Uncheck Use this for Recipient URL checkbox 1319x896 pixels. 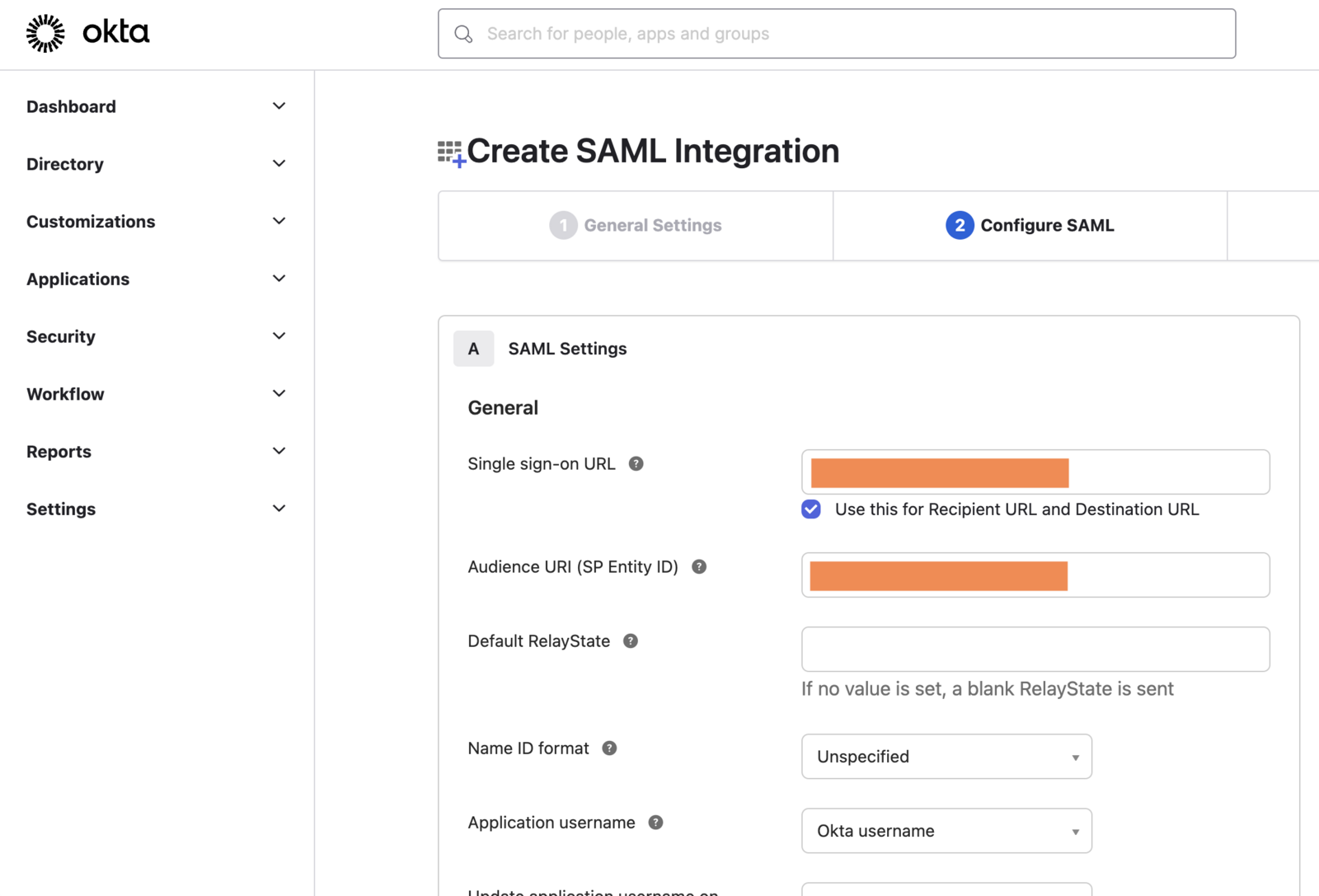[x=811, y=509]
